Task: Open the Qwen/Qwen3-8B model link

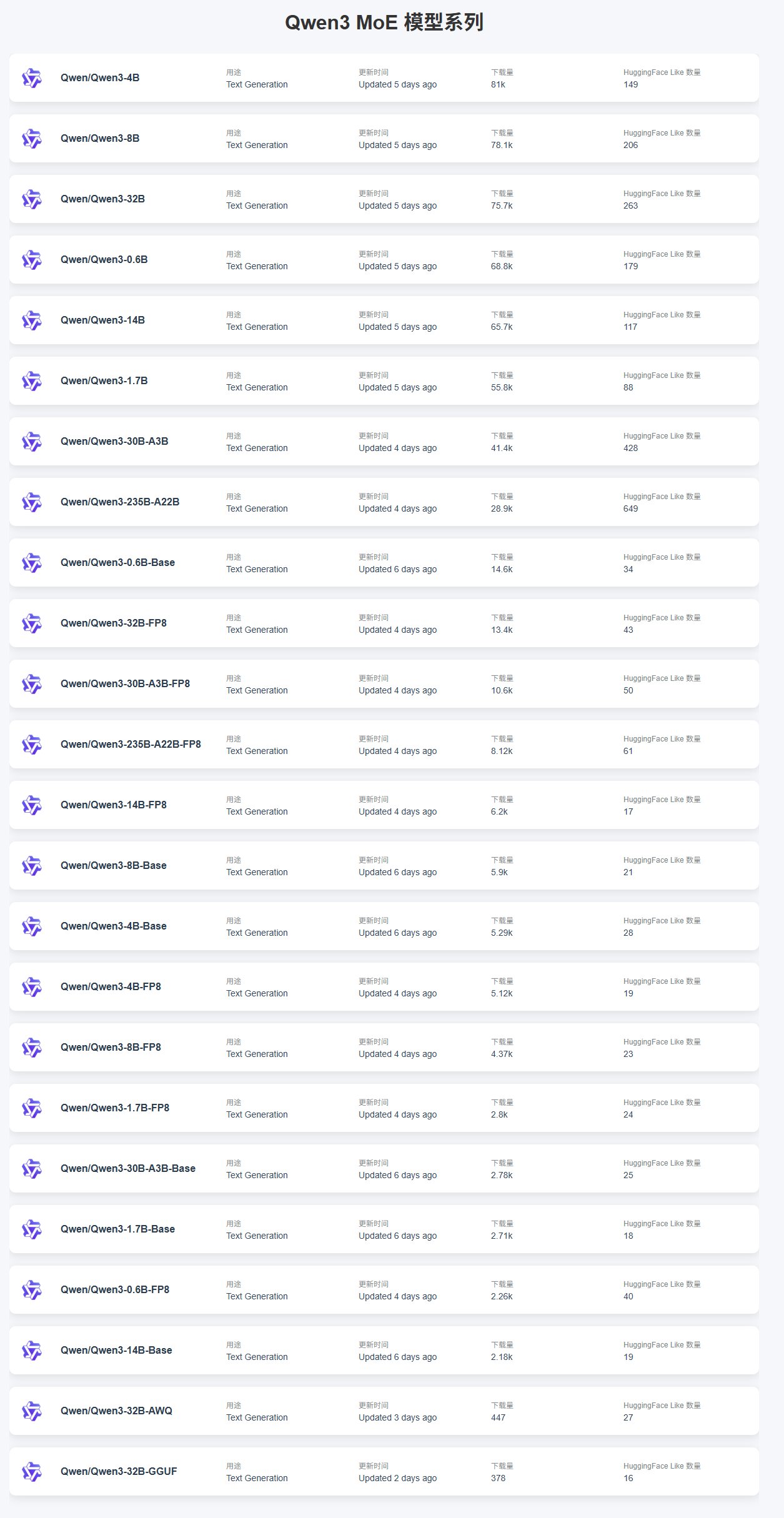Action: 100,138
